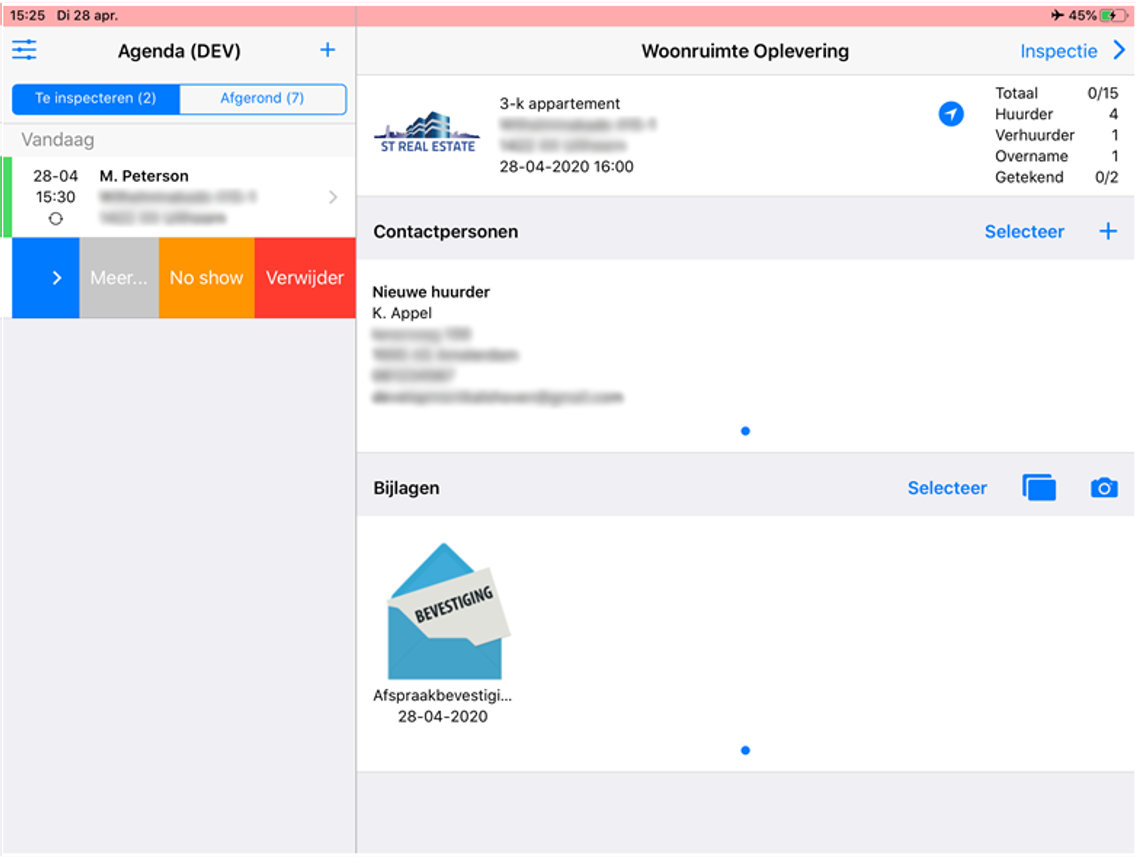Tap the 'Woonruimte Oplevering' title
The height and width of the screenshot is (859, 1139).
click(745, 51)
